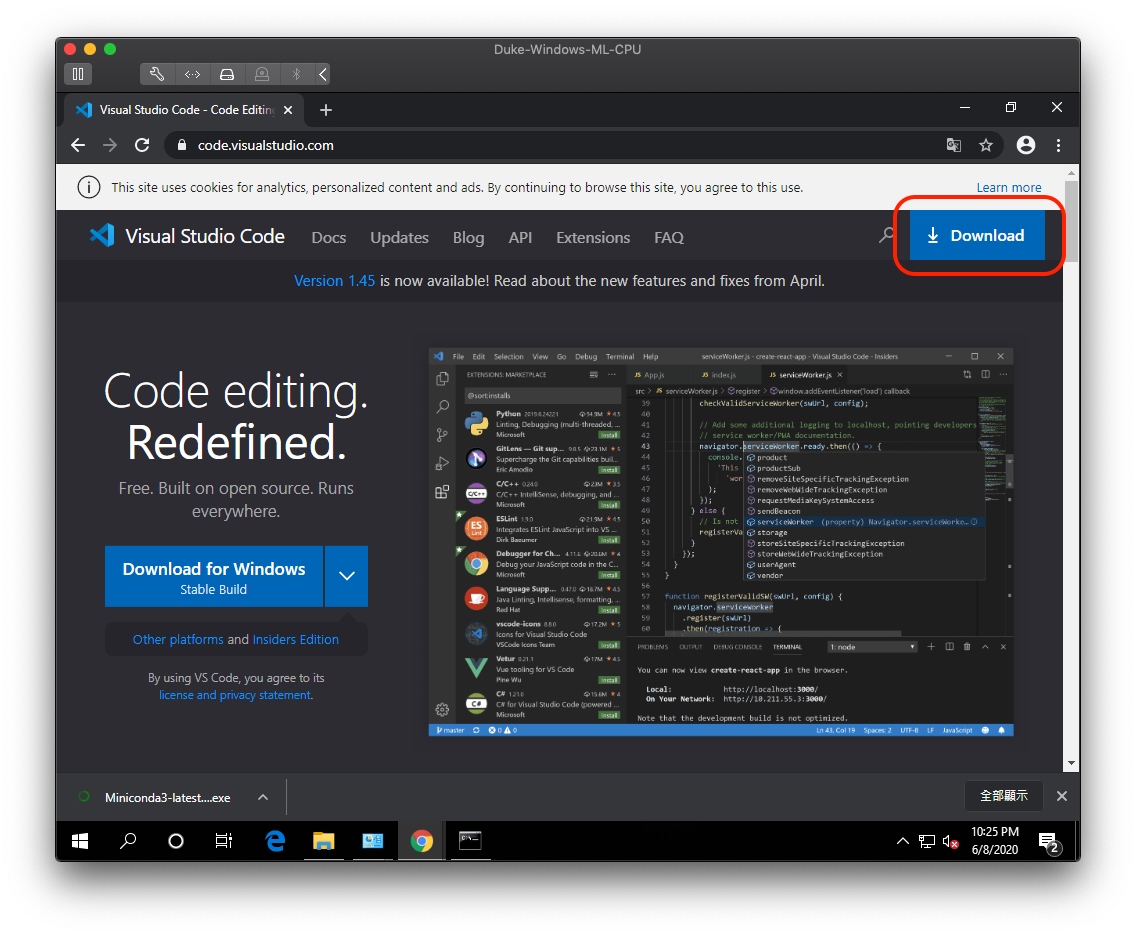Launch Microsoft Edge from the taskbar
1136x935 pixels.
[275, 841]
